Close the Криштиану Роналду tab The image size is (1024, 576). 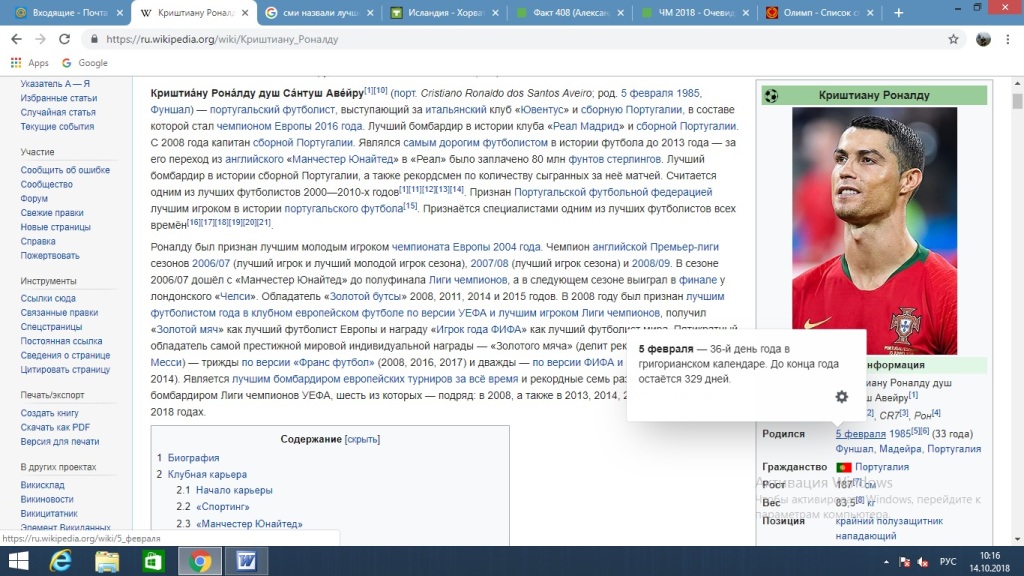(x=245, y=12)
